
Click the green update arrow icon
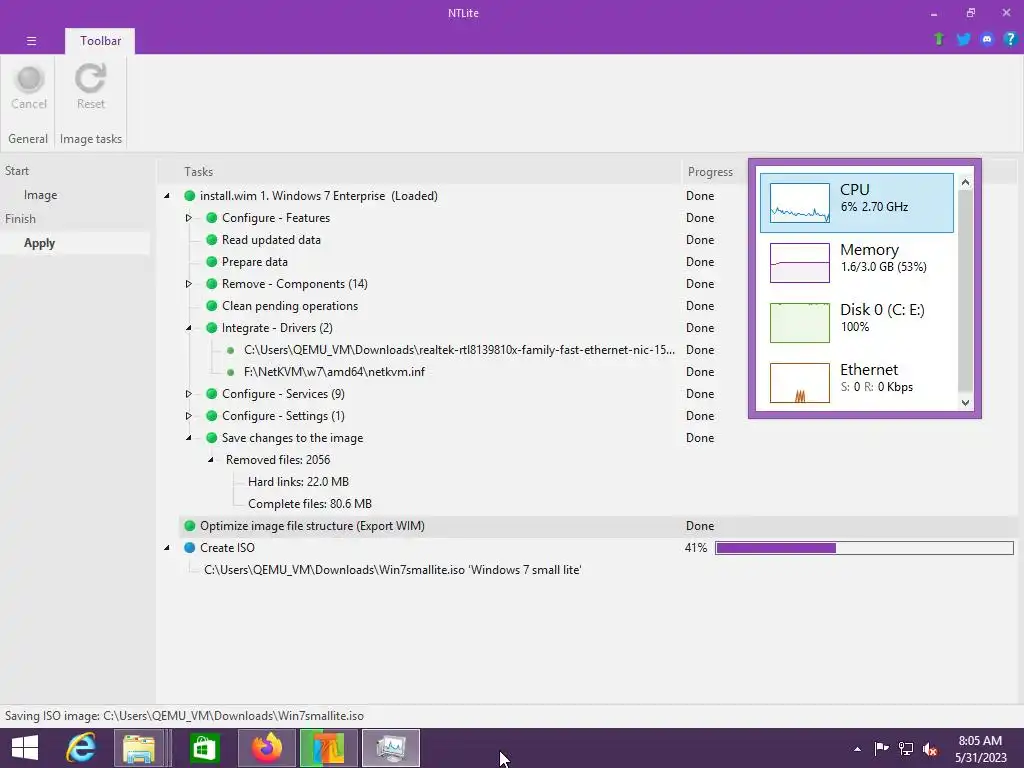coord(938,39)
